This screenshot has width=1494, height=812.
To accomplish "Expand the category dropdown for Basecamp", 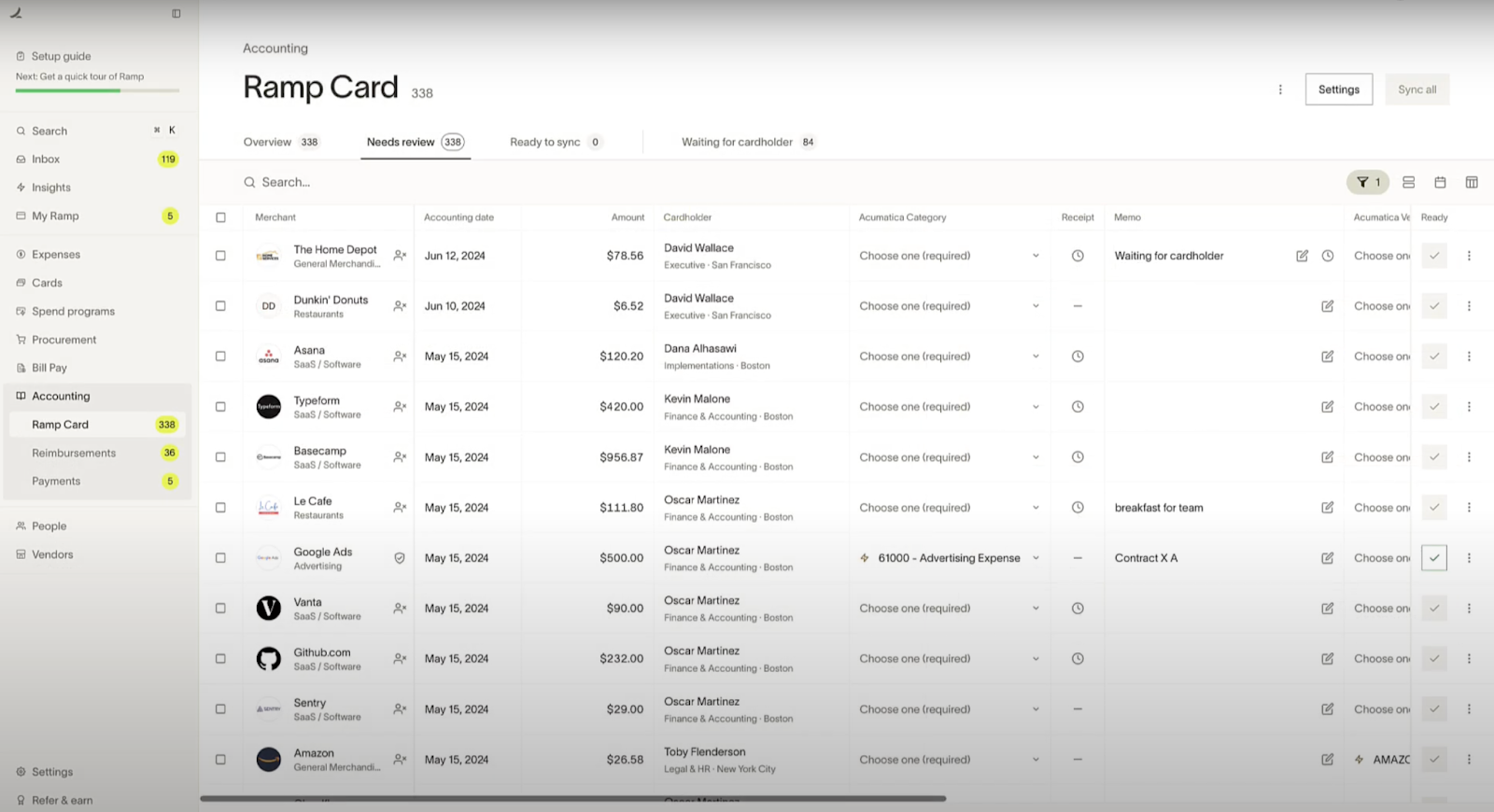I will (948, 457).
